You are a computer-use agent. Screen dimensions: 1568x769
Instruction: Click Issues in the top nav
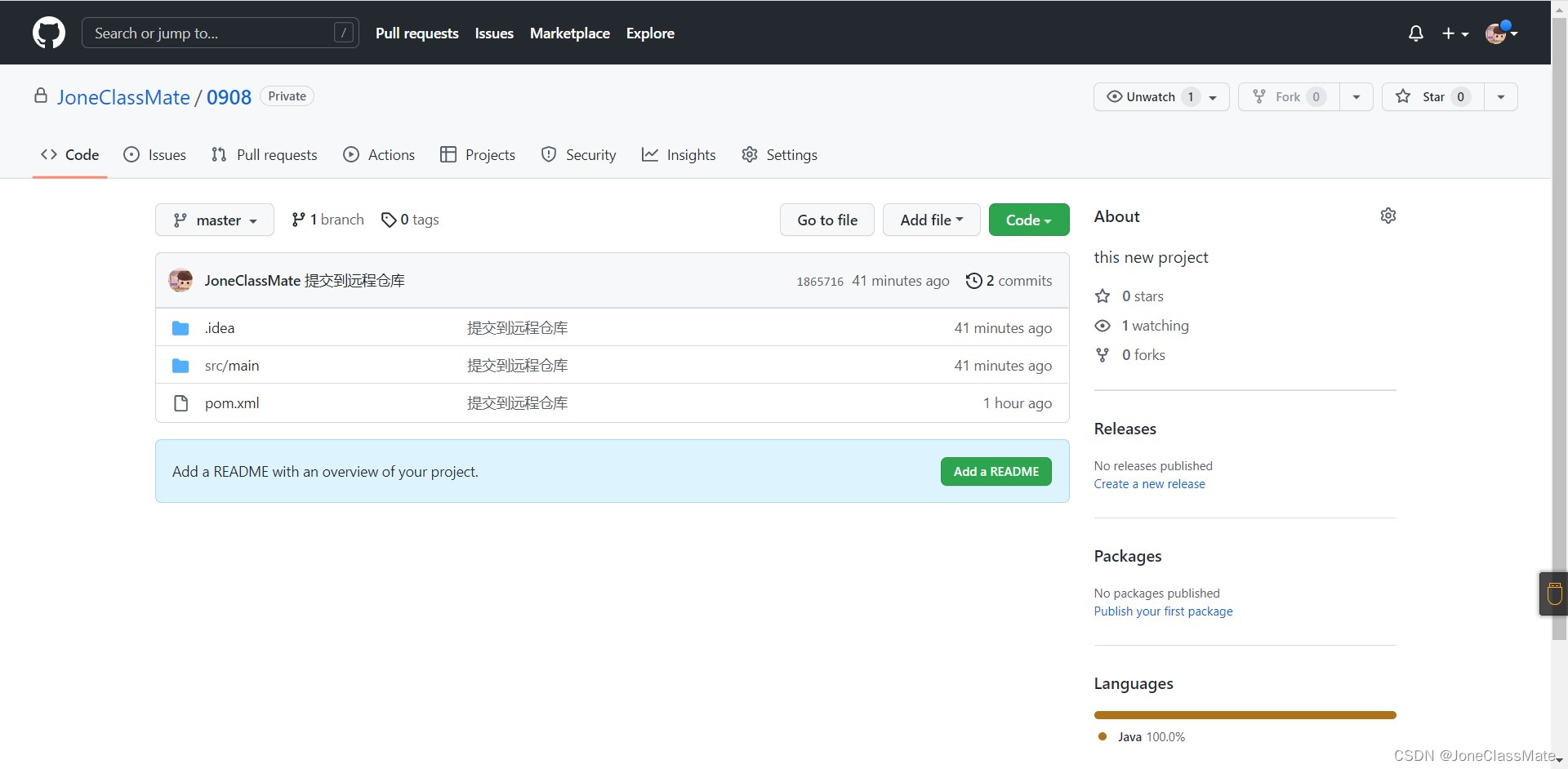click(494, 33)
